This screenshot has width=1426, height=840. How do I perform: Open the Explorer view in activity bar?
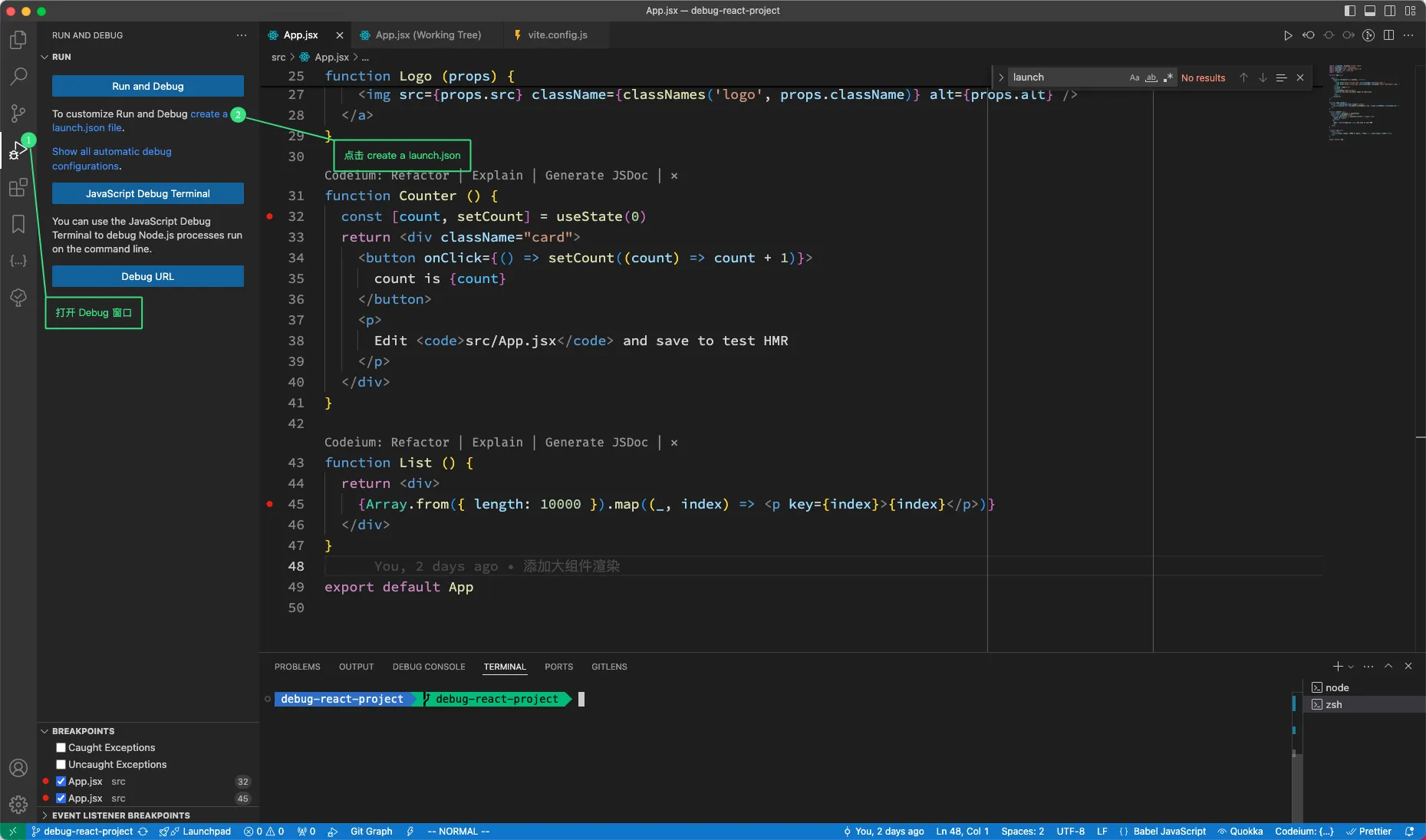tap(18, 40)
